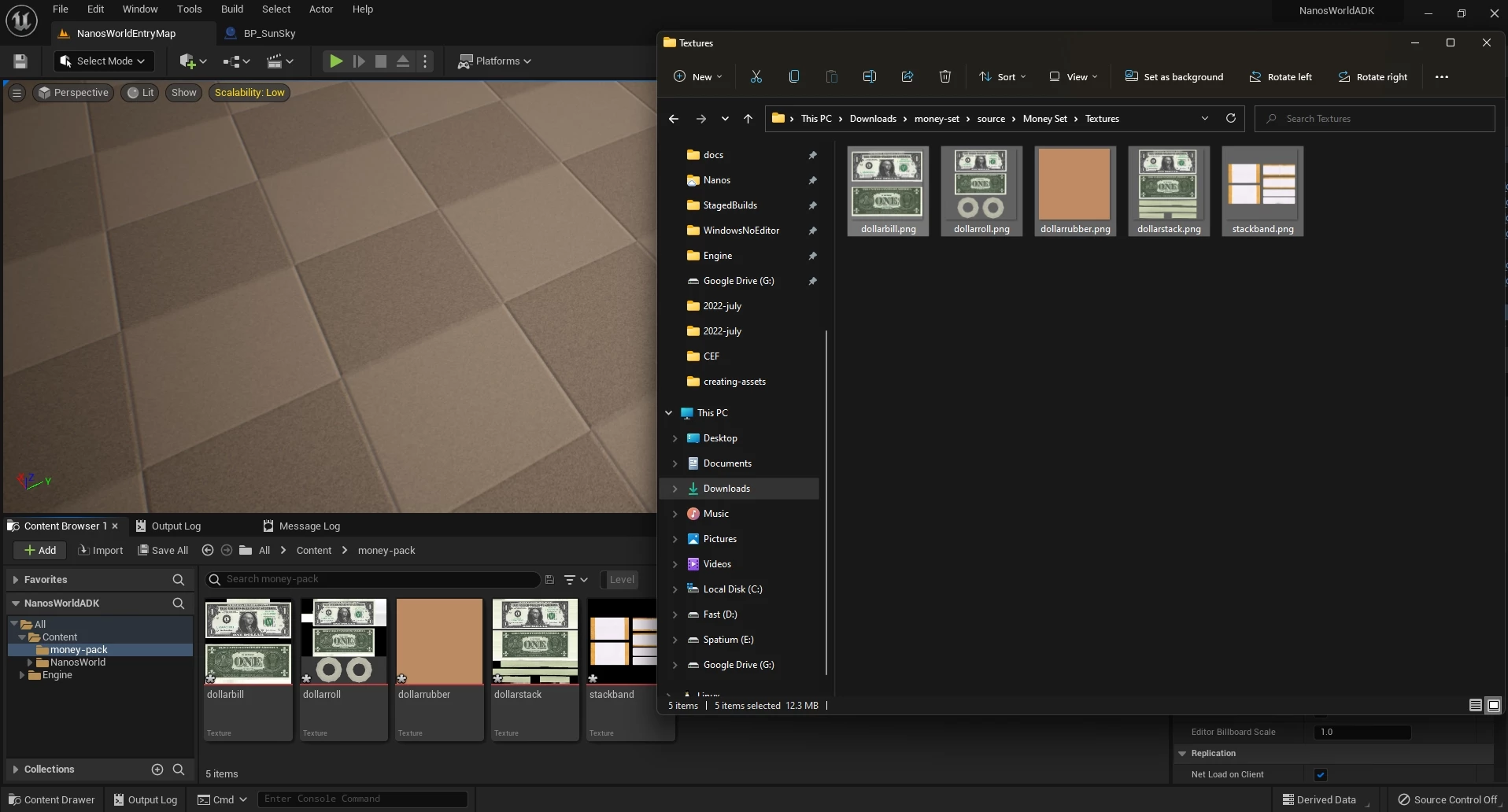Click the Save level floppy icon in Unreal toolbar
Image resolution: width=1508 pixels, height=812 pixels.
[x=20, y=61]
